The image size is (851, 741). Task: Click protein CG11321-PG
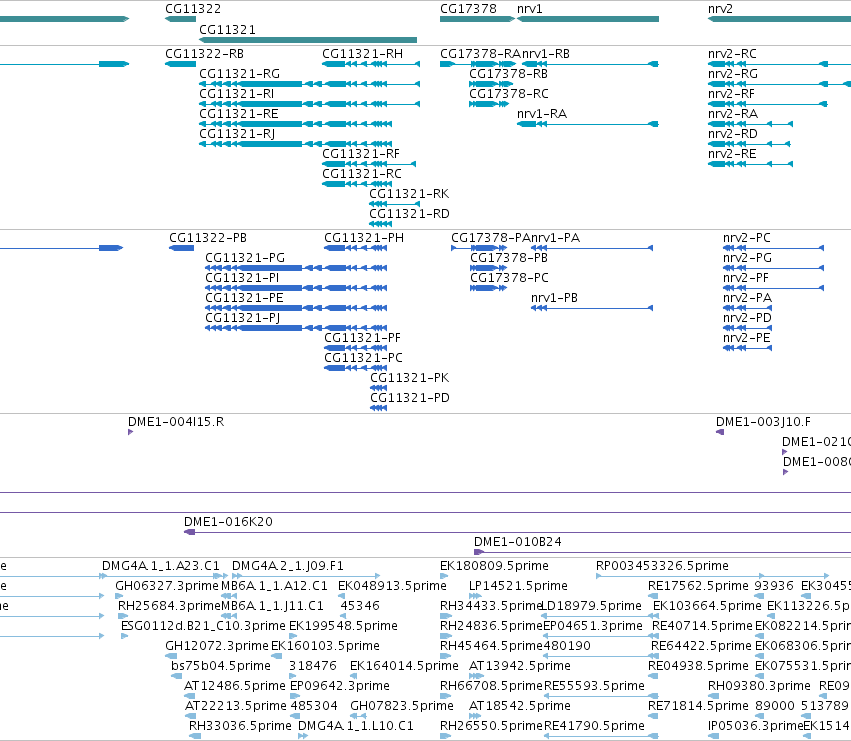point(296,268)
